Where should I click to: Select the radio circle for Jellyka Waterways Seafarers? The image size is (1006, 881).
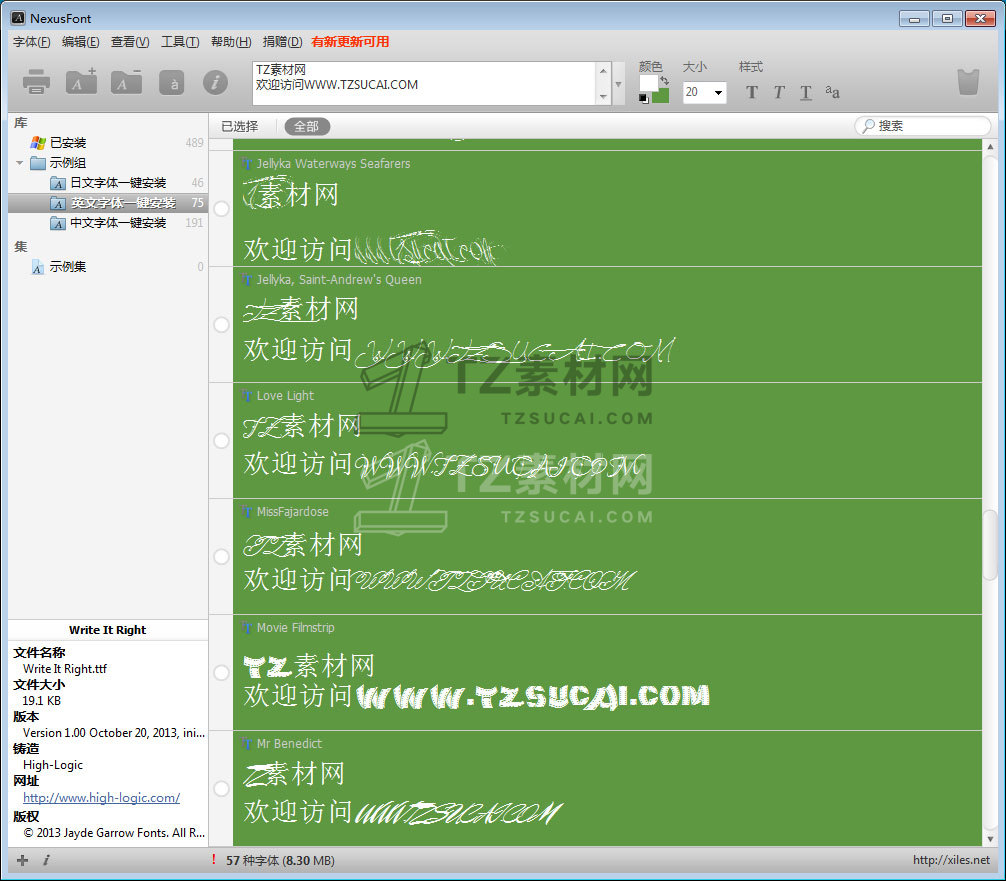point(221,209)
